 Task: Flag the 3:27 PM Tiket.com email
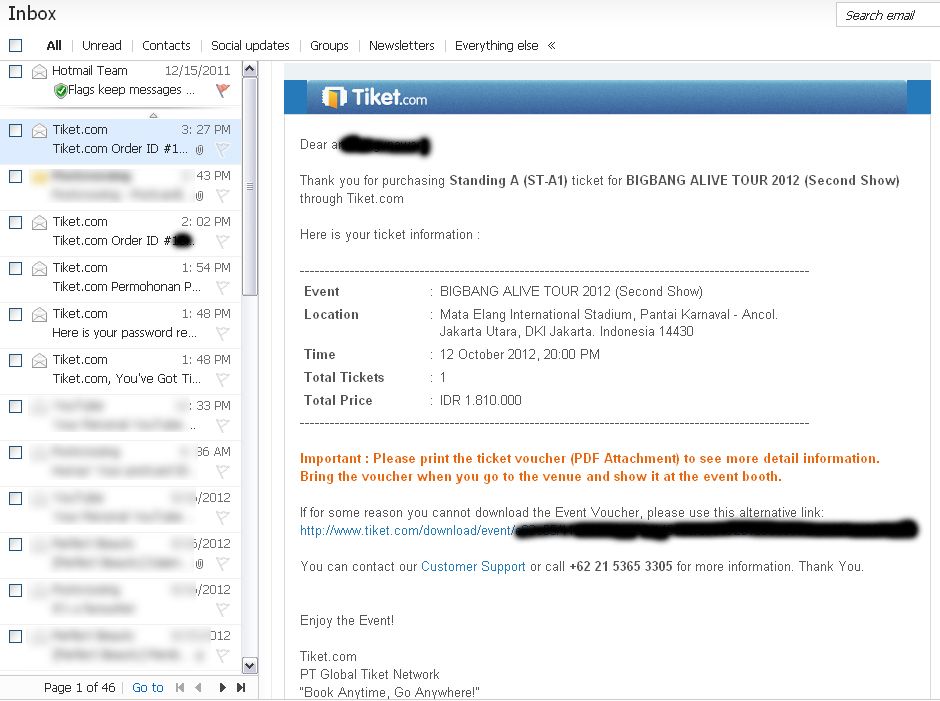tap(222, 149)
